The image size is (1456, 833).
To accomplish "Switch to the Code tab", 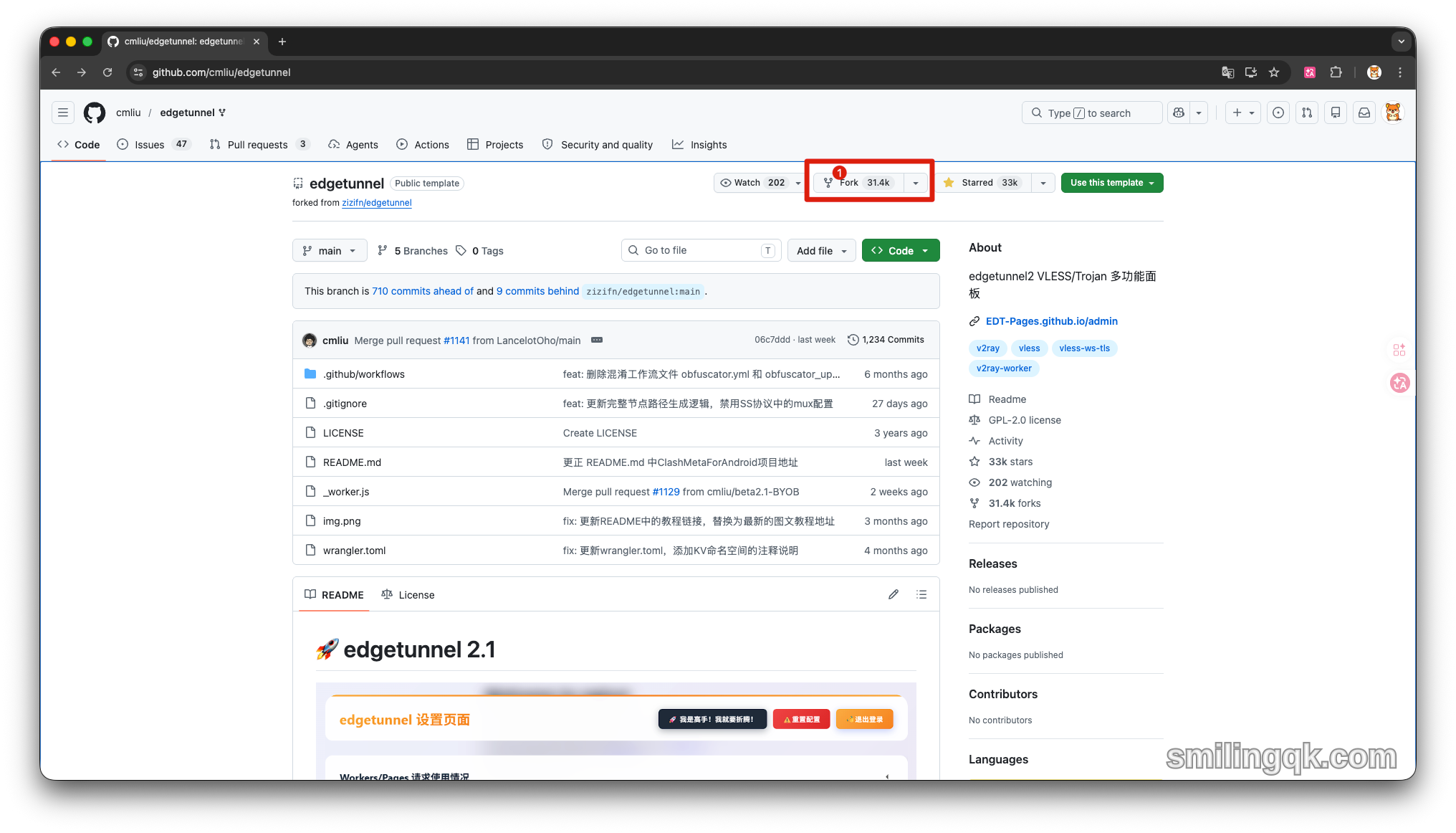I will (79, 145).
